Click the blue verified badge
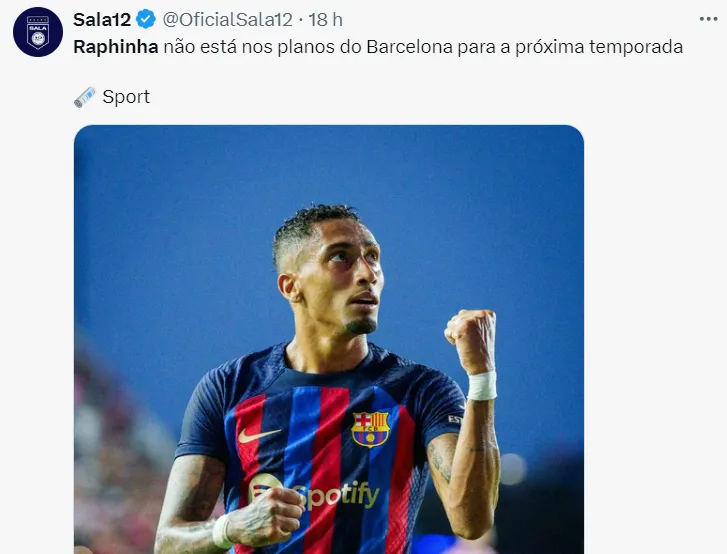This screenshot has width=727, height=554. [x=146, y=19]
